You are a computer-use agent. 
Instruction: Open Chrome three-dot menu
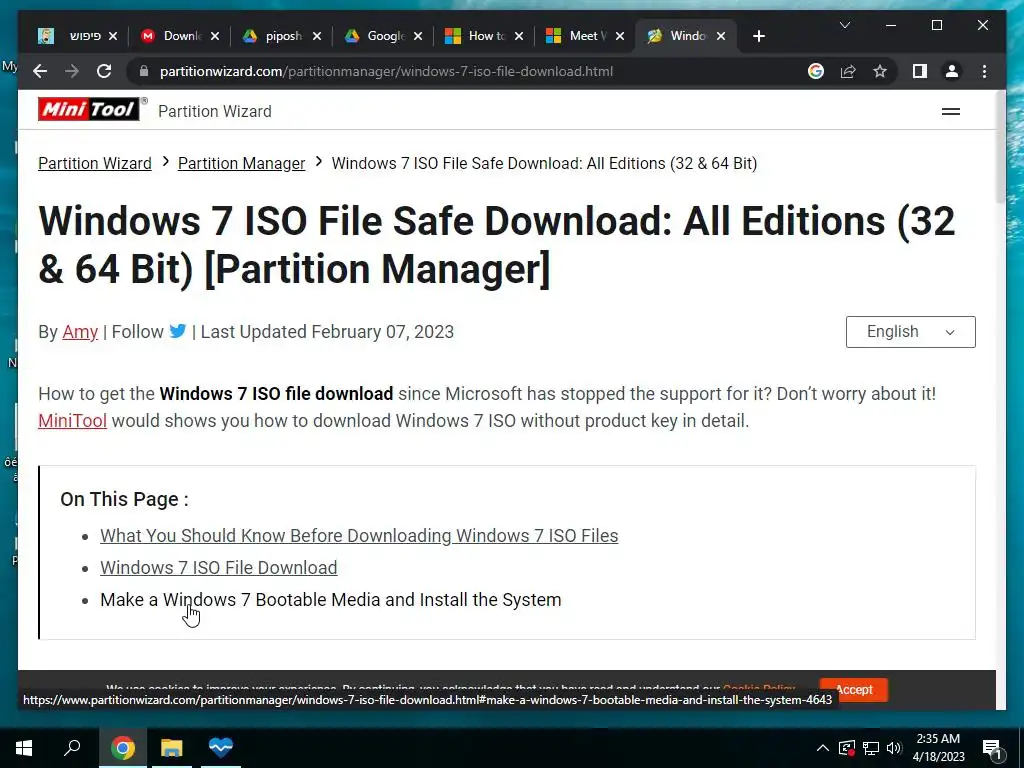pos(984,71)
